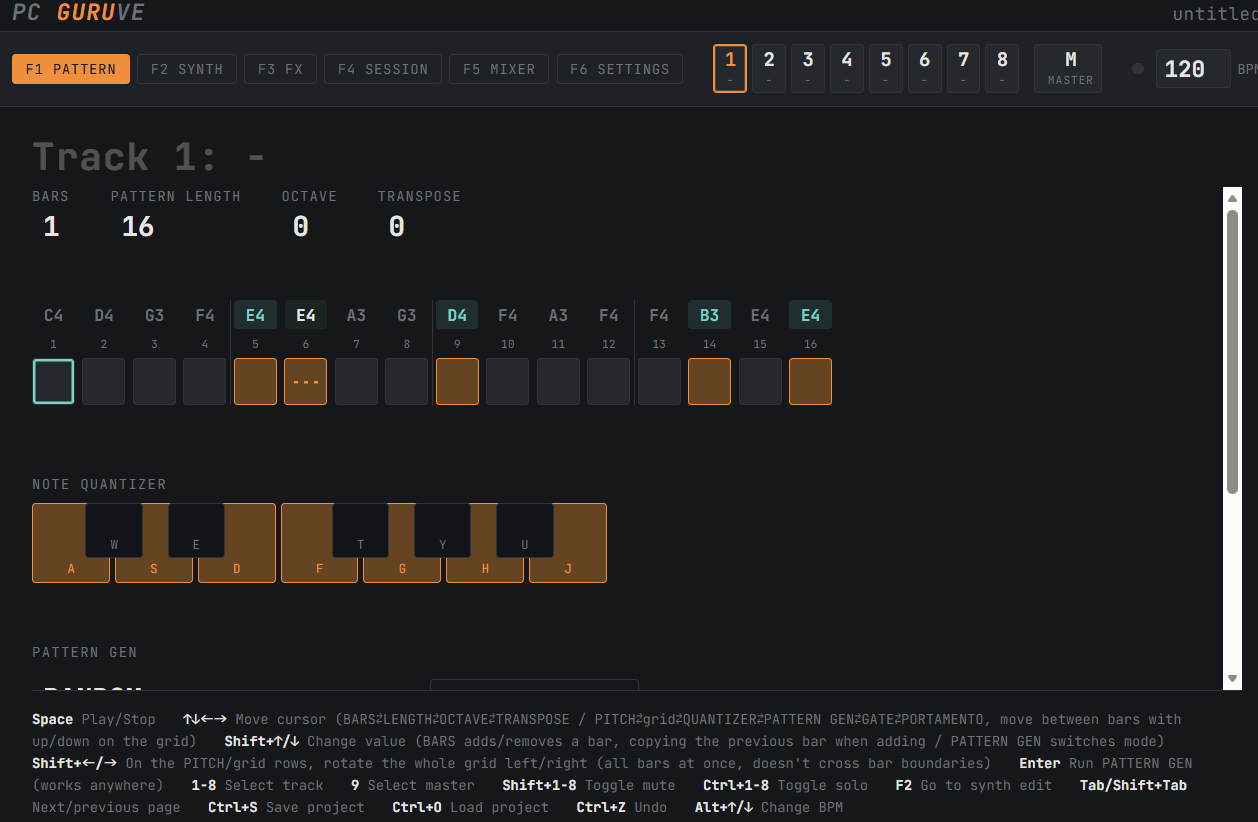1258x822 pixels.
Task: Go to the F4 SESSION tab
Action: [383, 69]
